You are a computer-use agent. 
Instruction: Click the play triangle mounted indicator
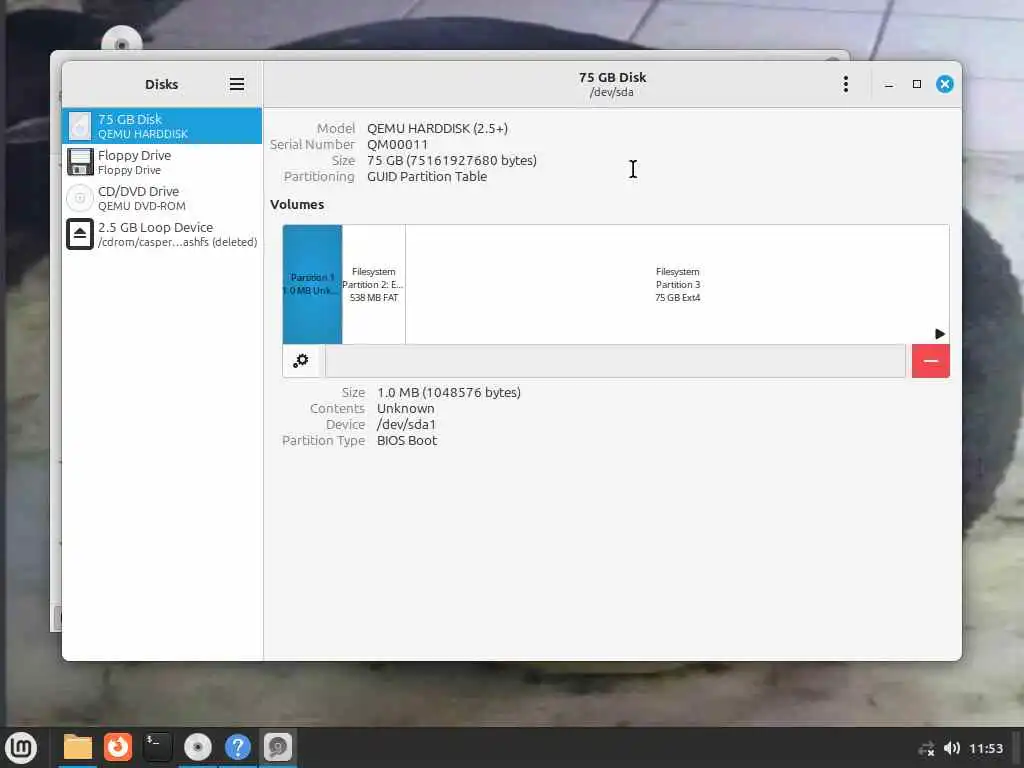click(940, 334)
